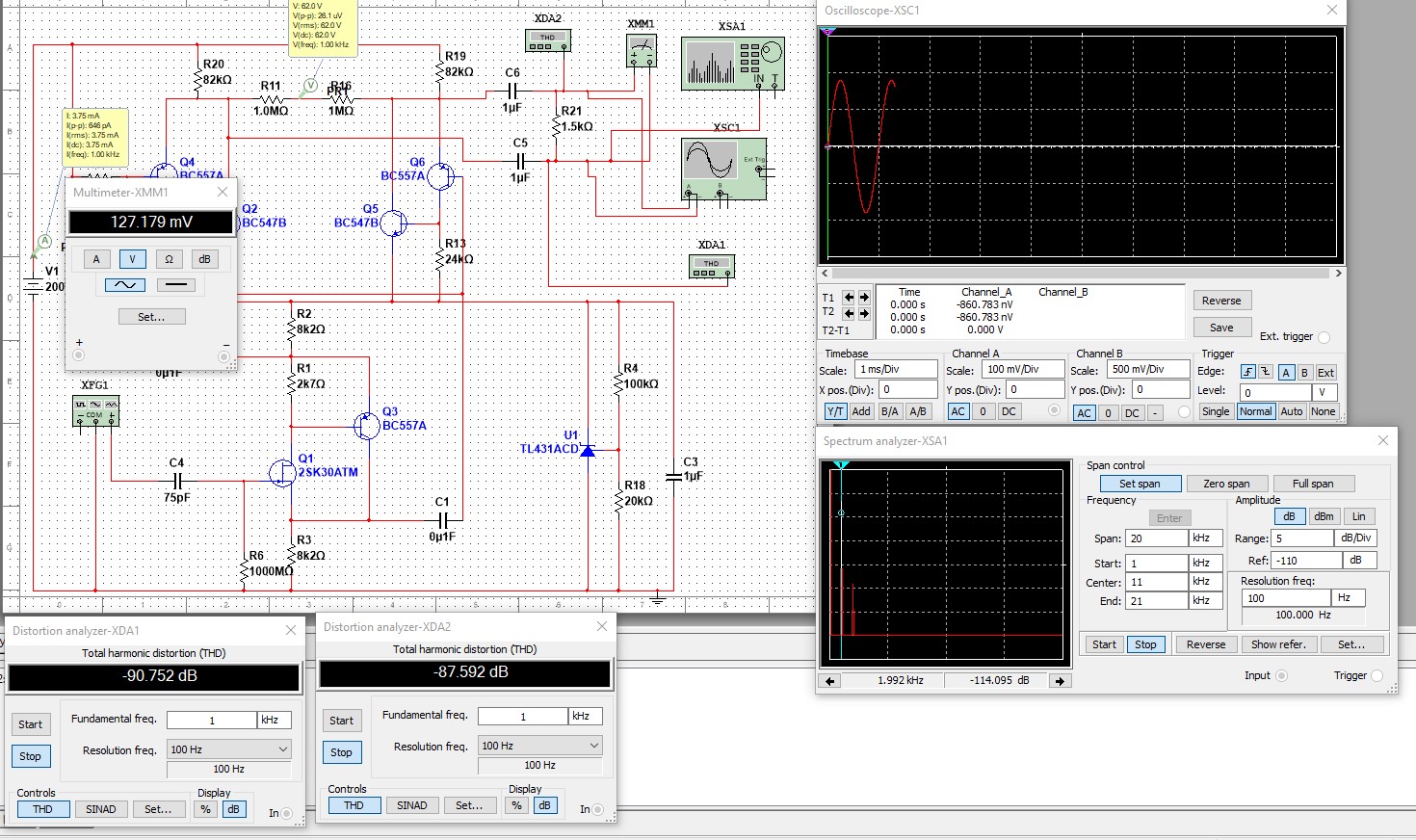This screenshot has width=1416, height=840.
Task: Choose the falling edge trigger icon
Action: tap(1265, 373)
